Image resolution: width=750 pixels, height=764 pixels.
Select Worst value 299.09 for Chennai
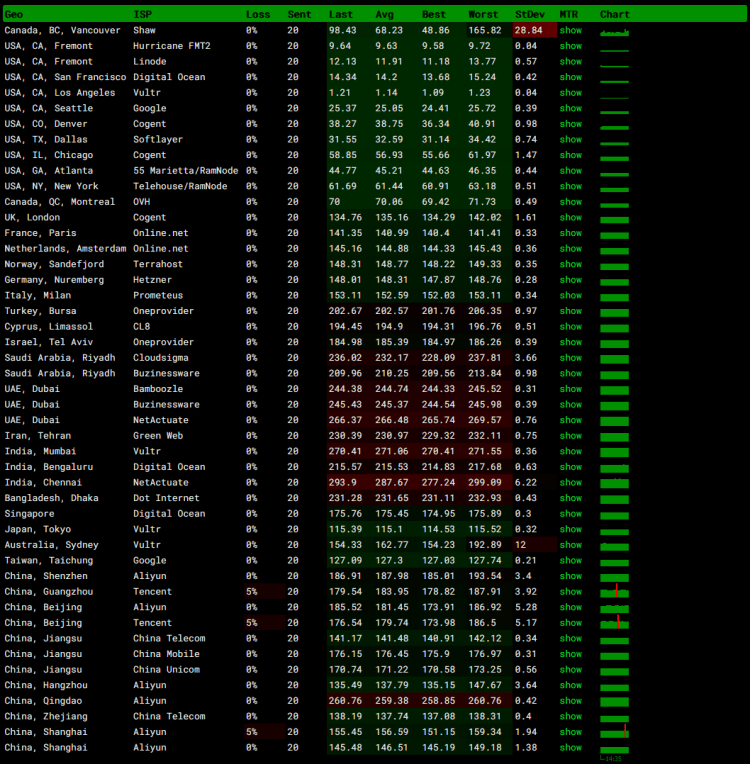point(484,482)
